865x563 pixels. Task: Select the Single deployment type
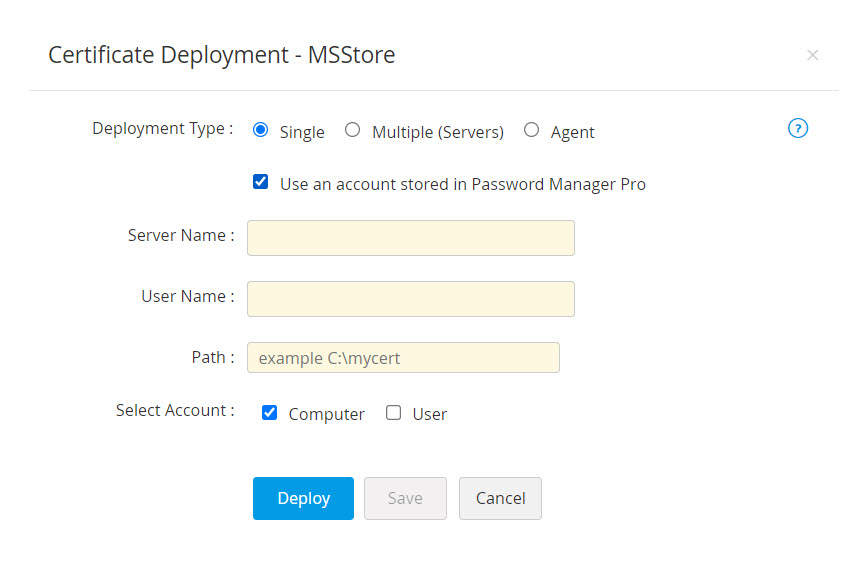click(261, 130)
